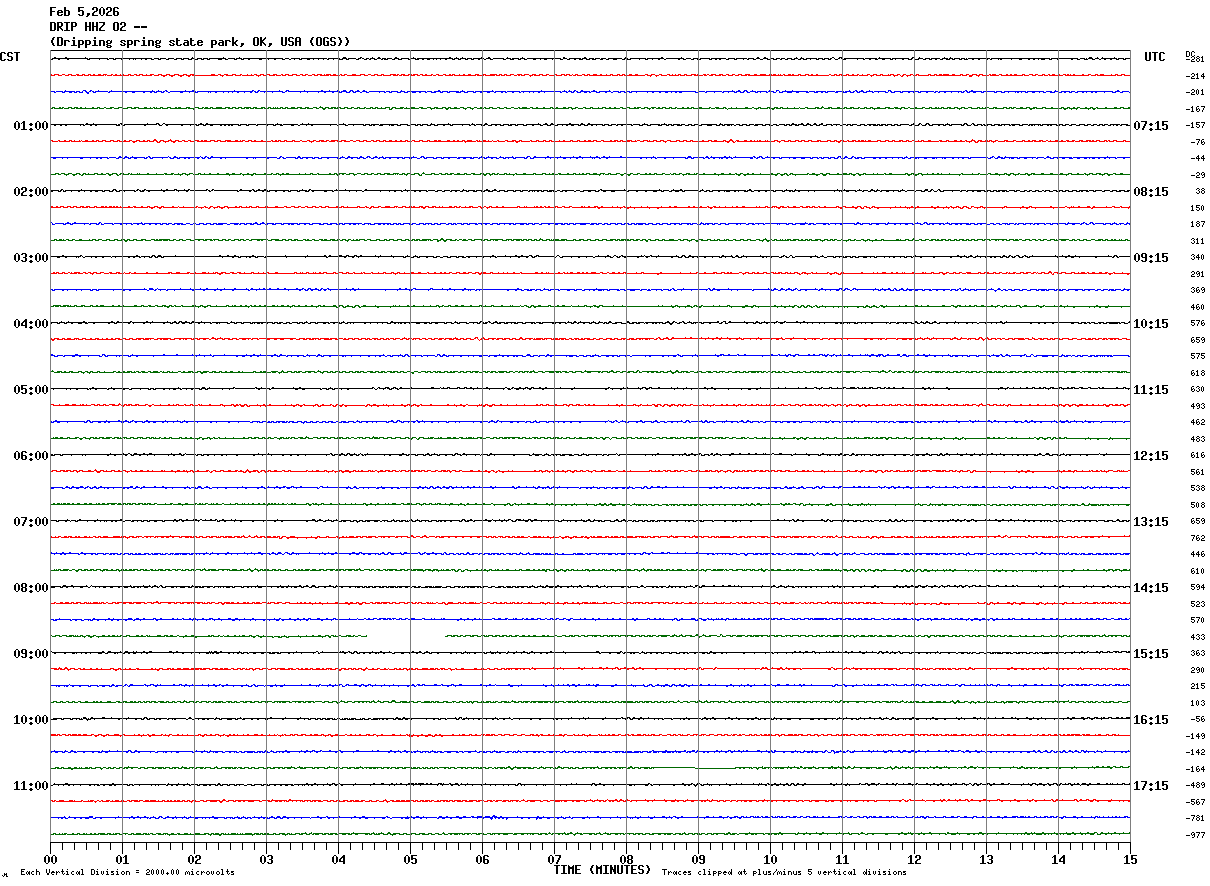The width and height of the screenshot is (1210, 886).
Task: Click minute tick label '10' on time axis
Action: (770, 860)
